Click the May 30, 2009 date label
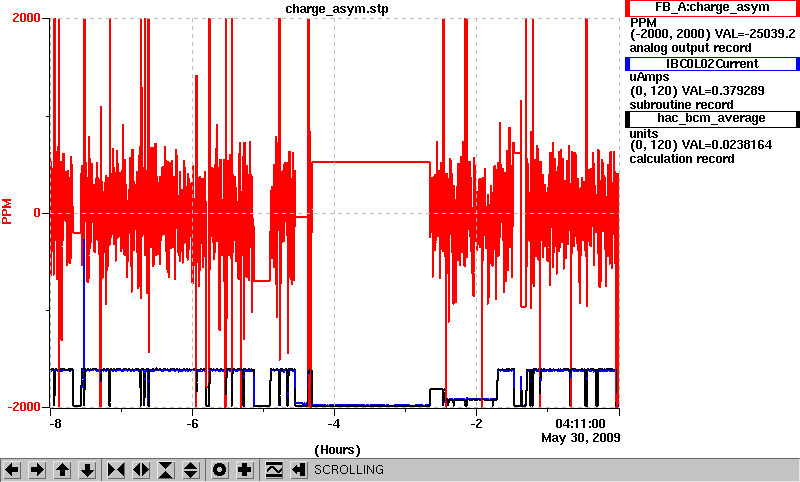This screenshot has height=482, width=800. click(x=581, y=438)
